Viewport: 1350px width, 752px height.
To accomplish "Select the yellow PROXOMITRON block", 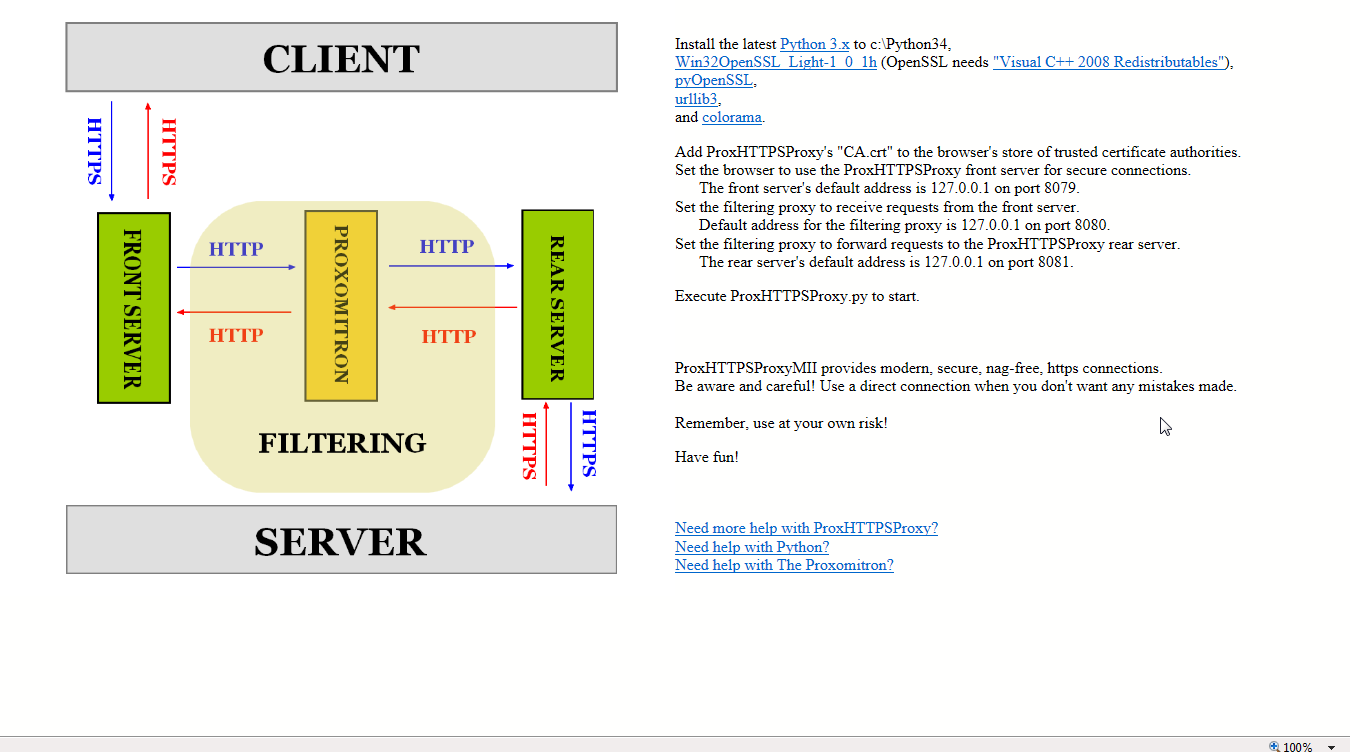I will (x=341, y=305).
